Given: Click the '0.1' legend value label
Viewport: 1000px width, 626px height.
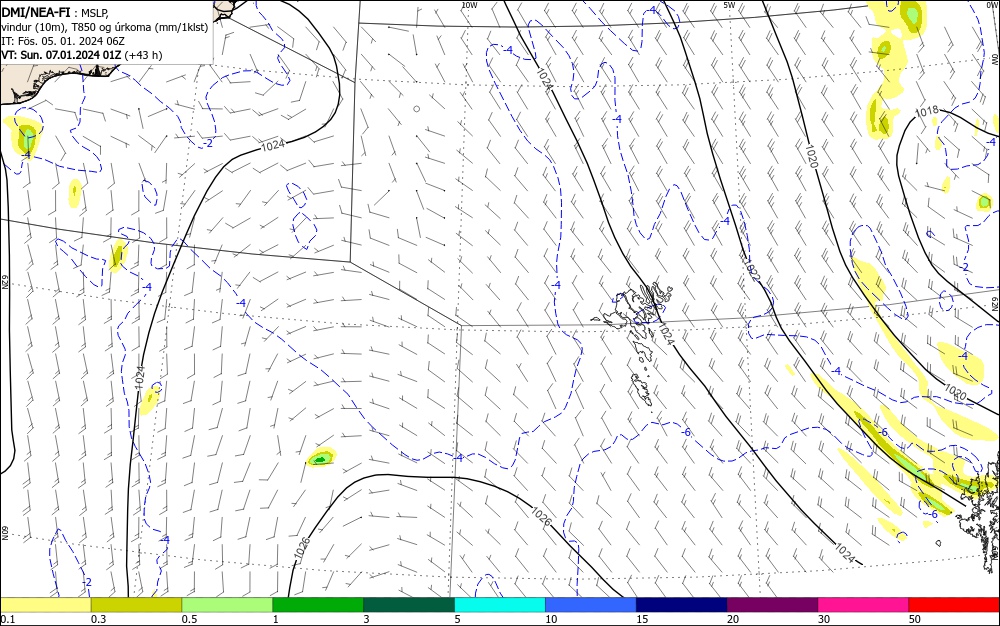Looking at the screenshot, I should [8, 619].
